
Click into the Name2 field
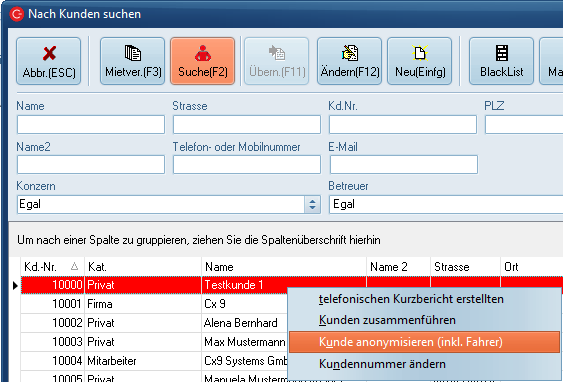coord(91,165)
